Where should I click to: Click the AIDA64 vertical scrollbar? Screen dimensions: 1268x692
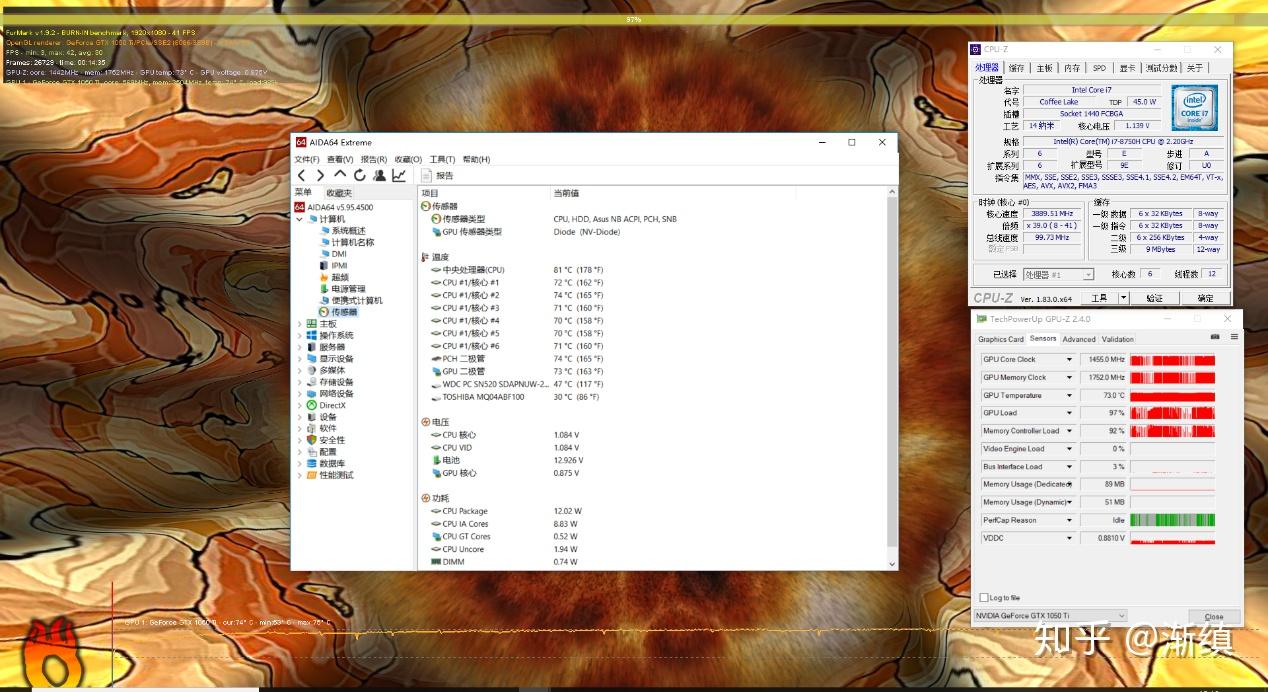[892, 377]
